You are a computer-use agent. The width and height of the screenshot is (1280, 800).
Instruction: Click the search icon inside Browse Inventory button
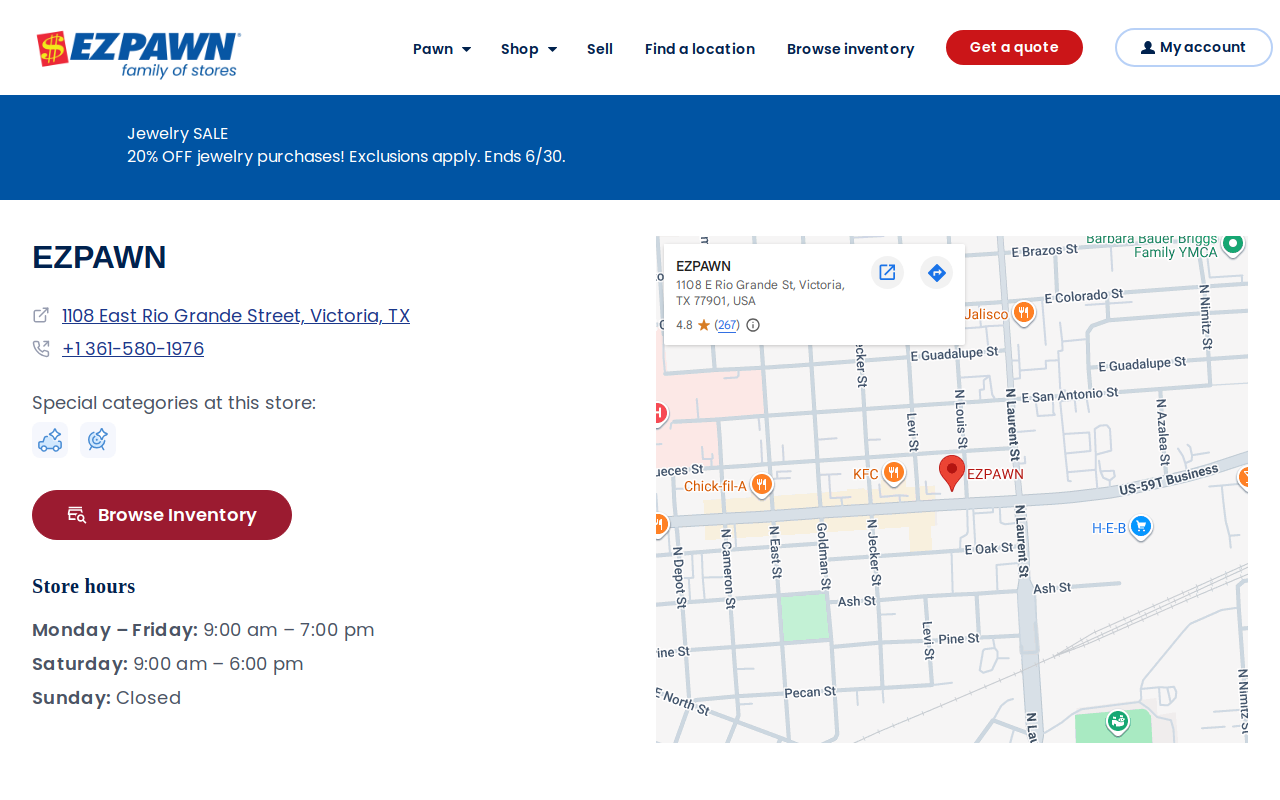76,515
